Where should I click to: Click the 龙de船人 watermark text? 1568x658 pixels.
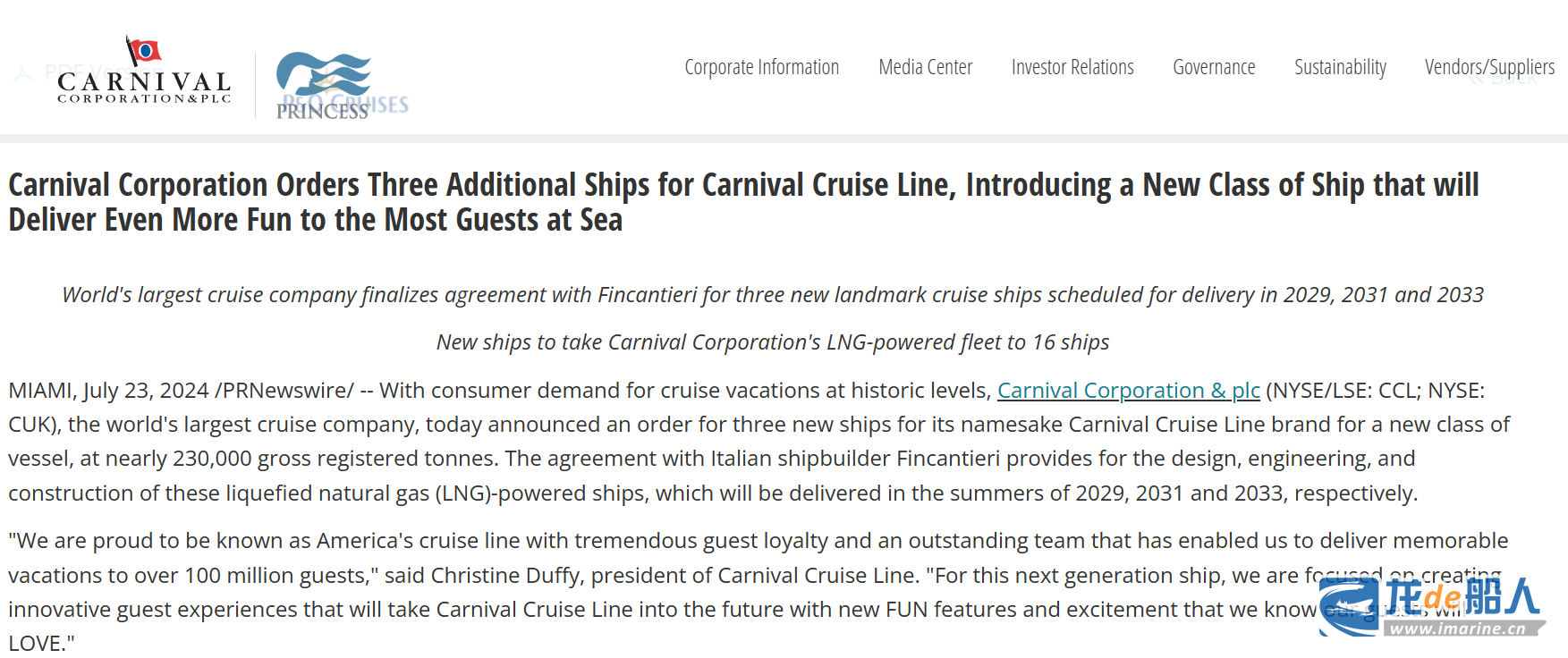pyautogui.click(x=1462, y=596)
